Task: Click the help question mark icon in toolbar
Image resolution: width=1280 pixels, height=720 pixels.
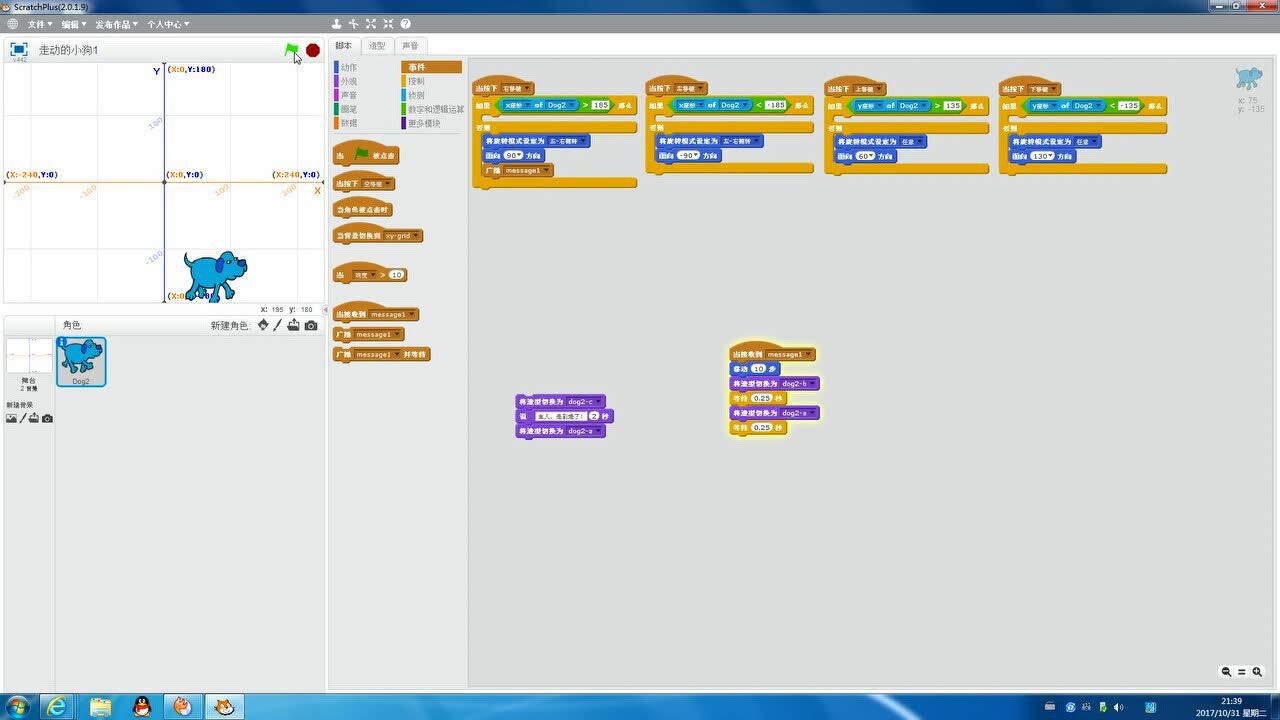Action: click(x=405, y=24)
